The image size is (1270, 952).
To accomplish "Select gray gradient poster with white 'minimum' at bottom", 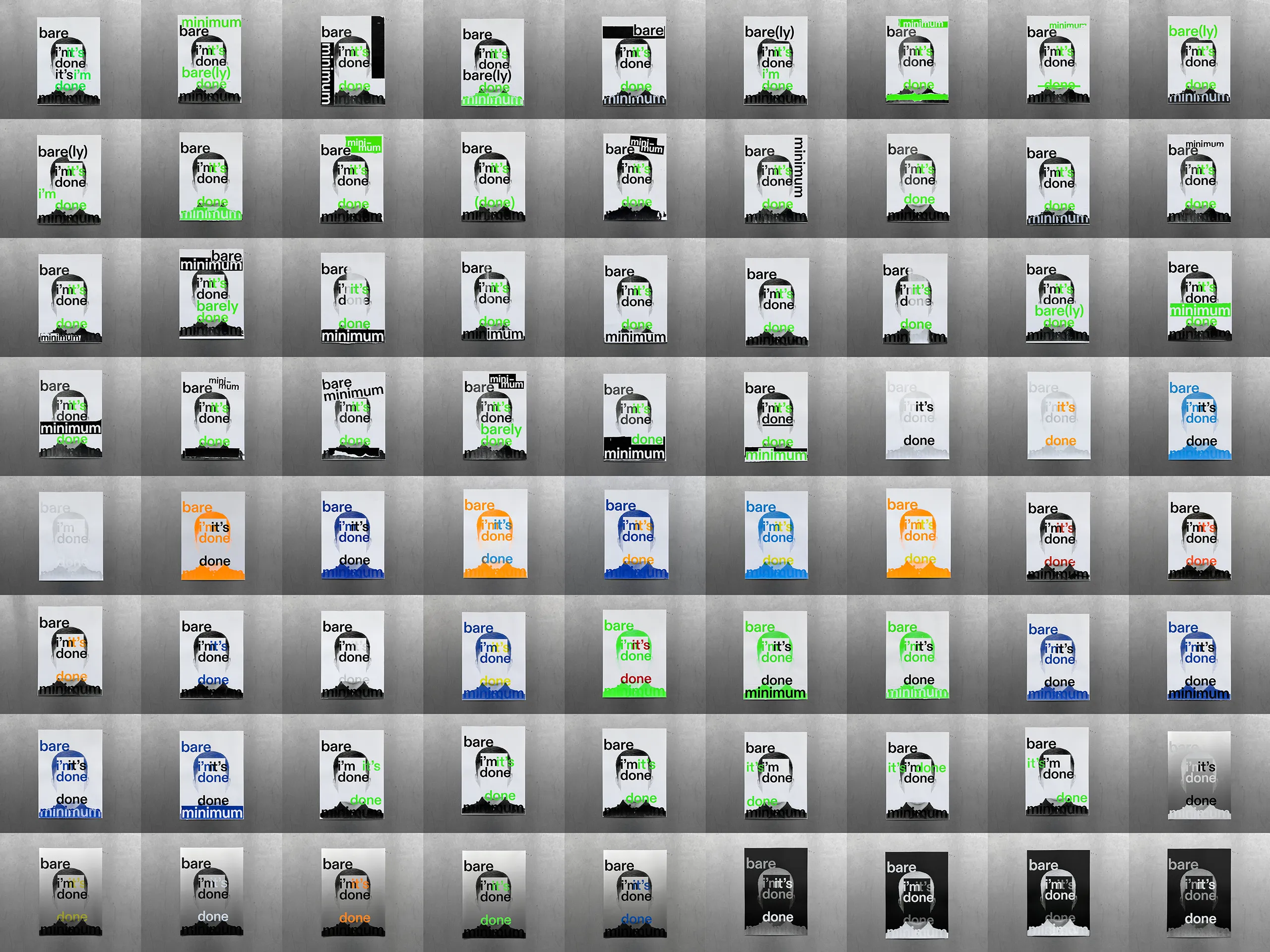I will click(1200, 774).
